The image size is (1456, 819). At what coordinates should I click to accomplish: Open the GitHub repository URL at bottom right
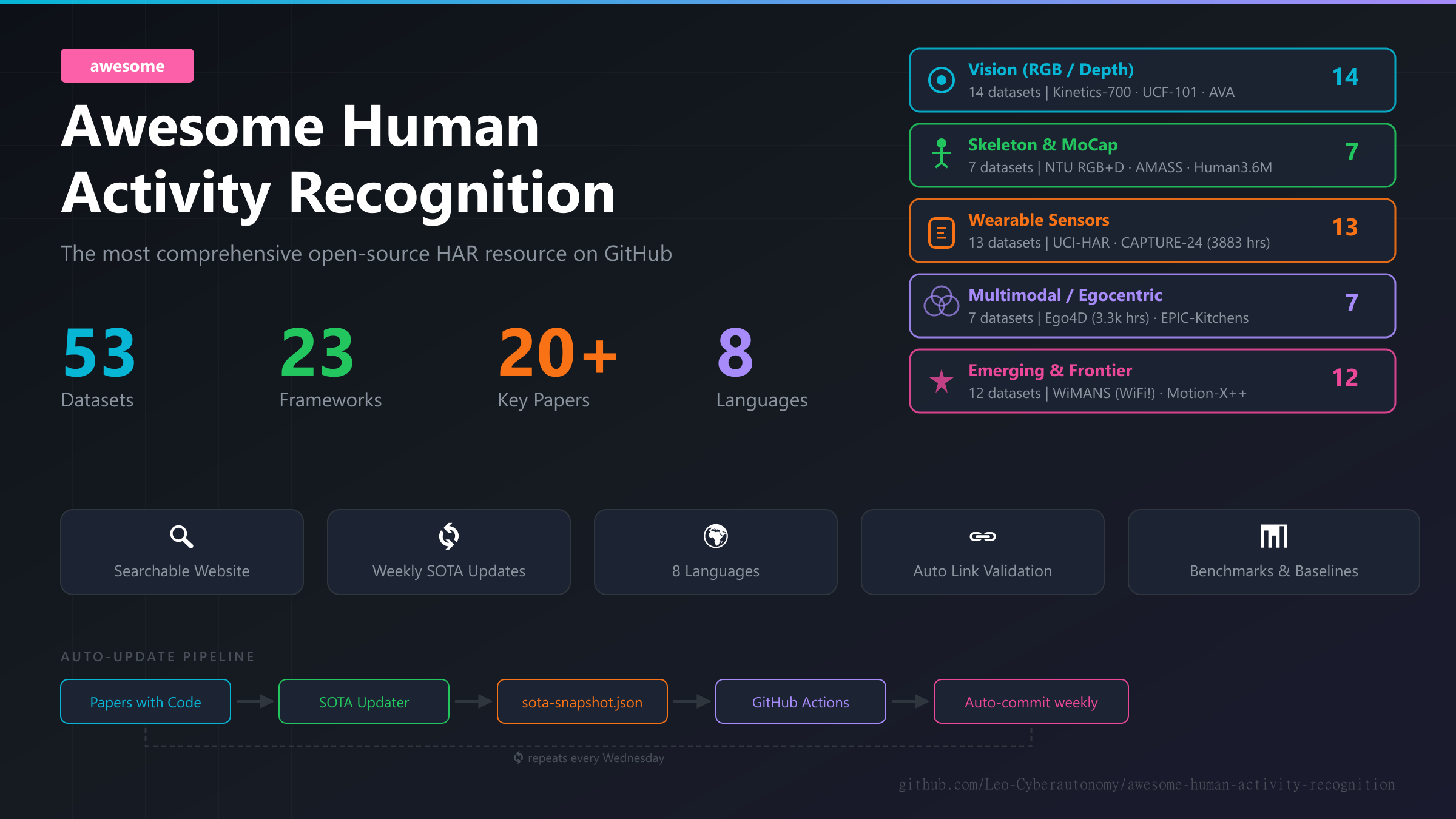[1145, 784]
